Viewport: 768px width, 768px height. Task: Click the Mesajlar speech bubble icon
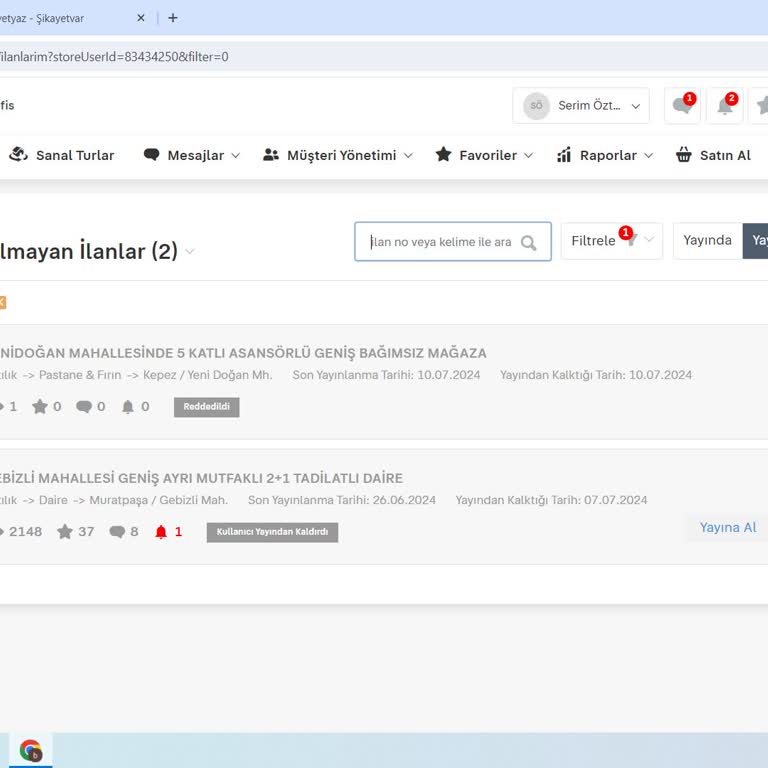point(151,155)
